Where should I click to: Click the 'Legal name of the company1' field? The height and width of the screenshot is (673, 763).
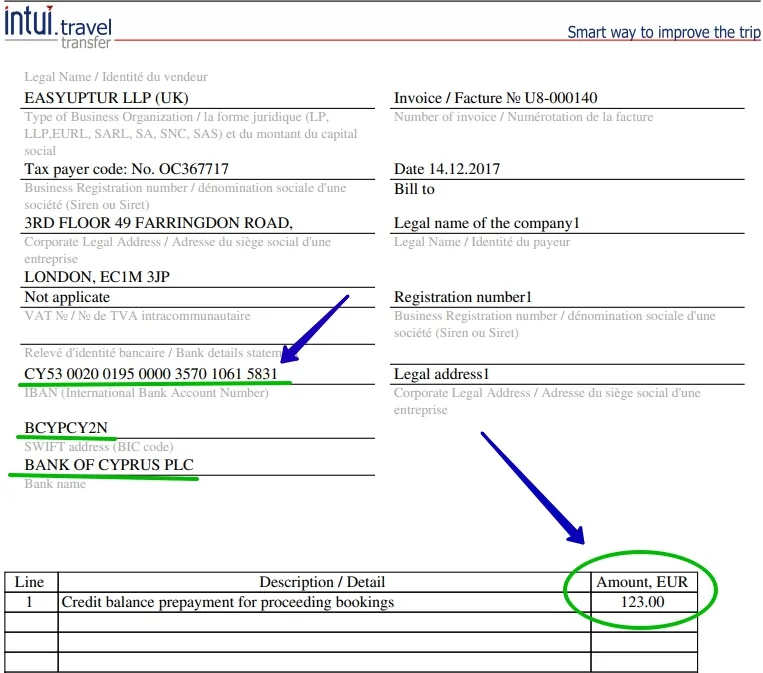tap(487, 223)
